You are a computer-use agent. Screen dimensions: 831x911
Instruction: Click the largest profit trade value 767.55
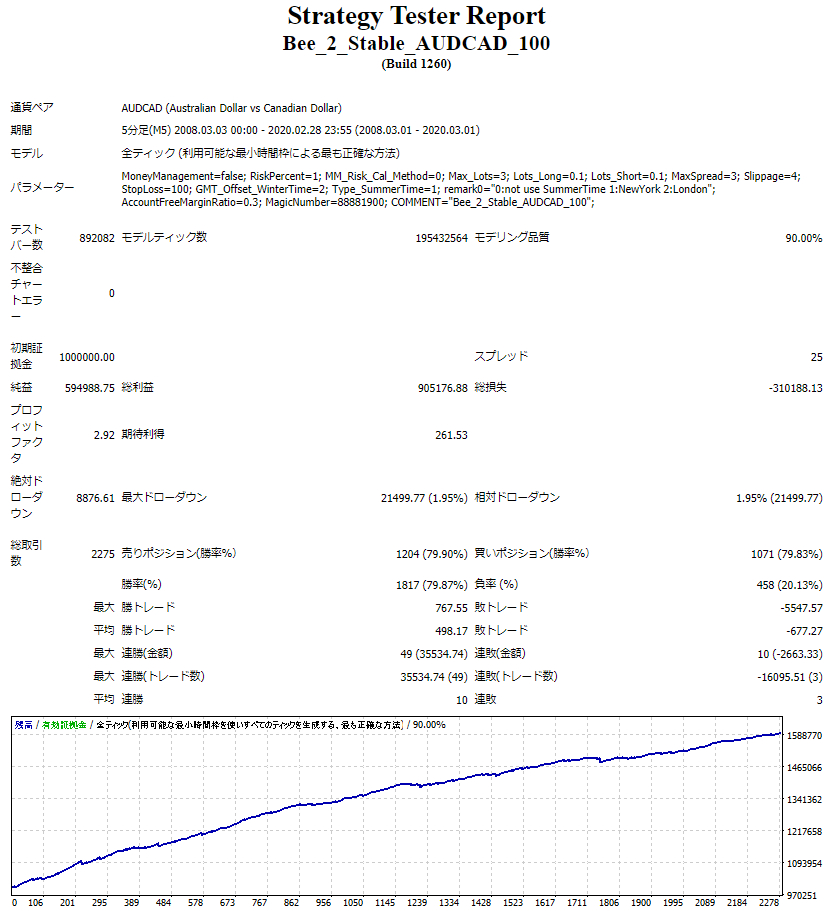click(451, 608)
